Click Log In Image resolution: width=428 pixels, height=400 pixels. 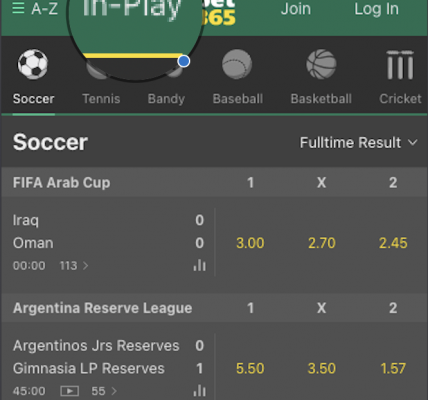[376, 9]
